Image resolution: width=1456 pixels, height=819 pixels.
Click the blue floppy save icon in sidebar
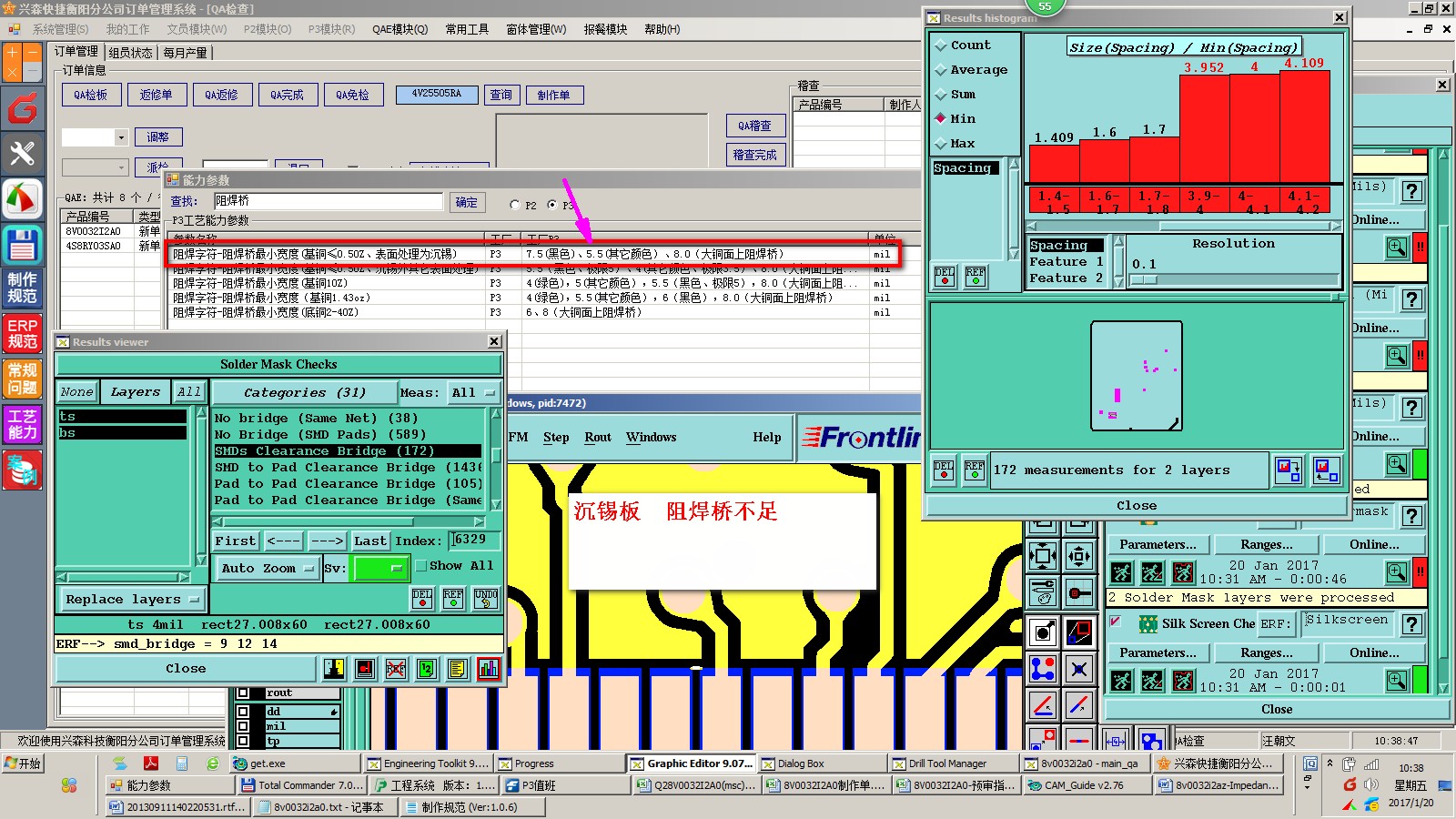pos(23,245)
